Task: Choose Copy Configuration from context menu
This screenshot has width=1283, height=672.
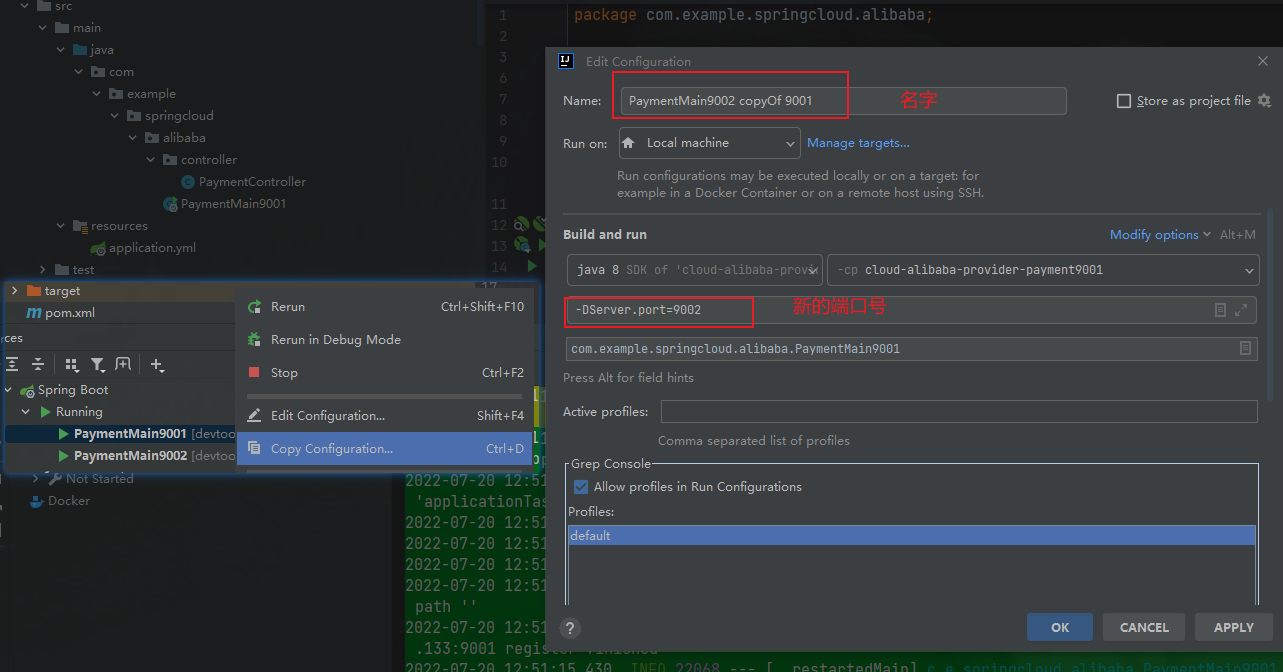Action: click(x=331, y=449)
